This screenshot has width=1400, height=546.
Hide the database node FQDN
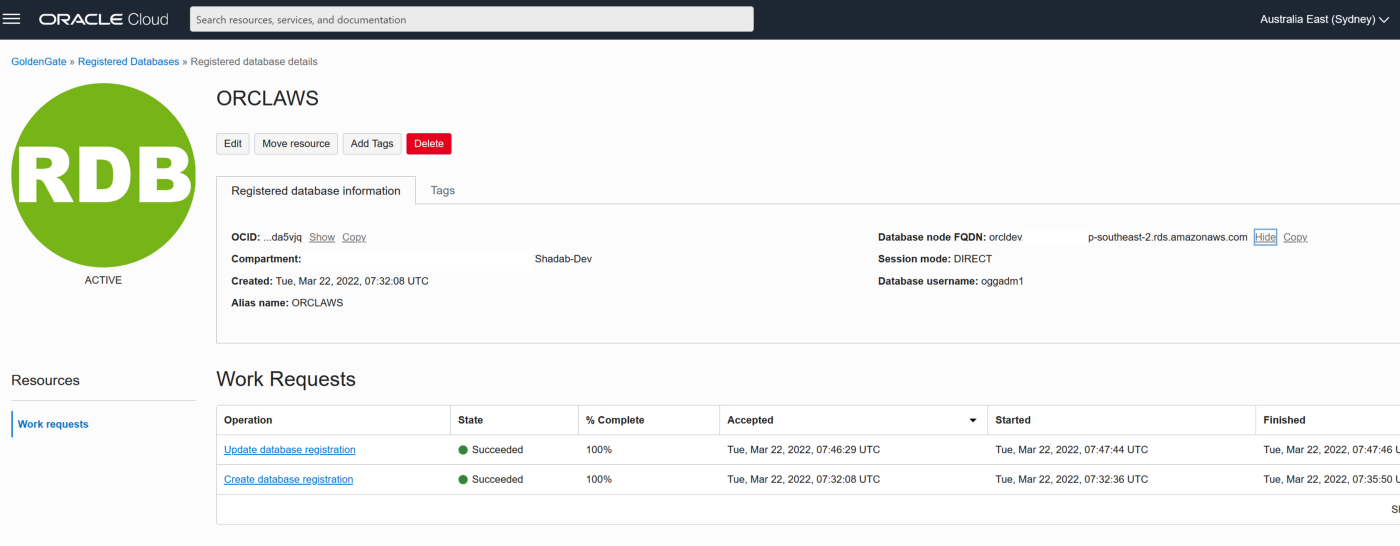(x=1265, y=238)
